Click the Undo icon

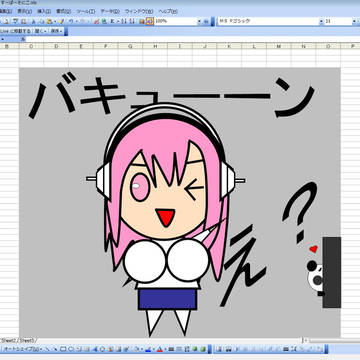click(x=71, y=21)
